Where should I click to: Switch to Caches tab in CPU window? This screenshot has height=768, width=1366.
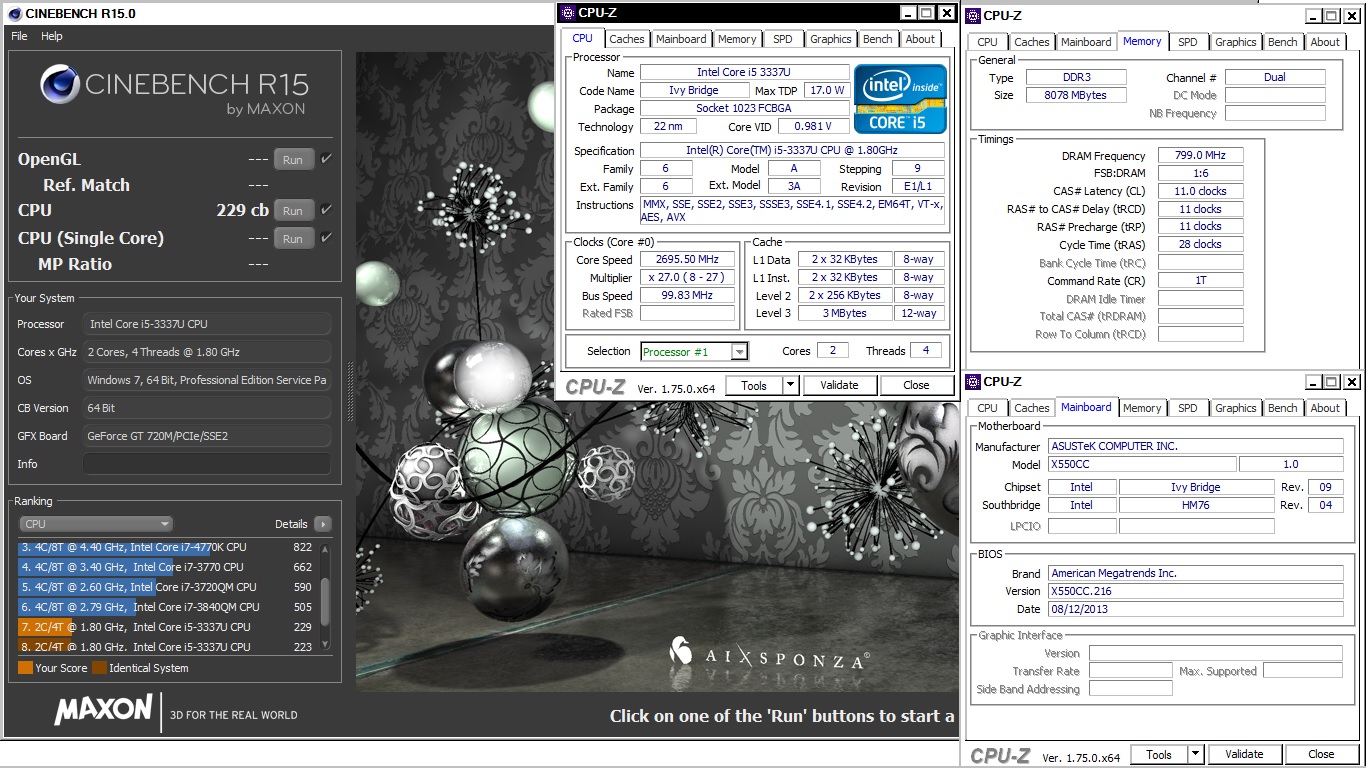click(627, 39)
